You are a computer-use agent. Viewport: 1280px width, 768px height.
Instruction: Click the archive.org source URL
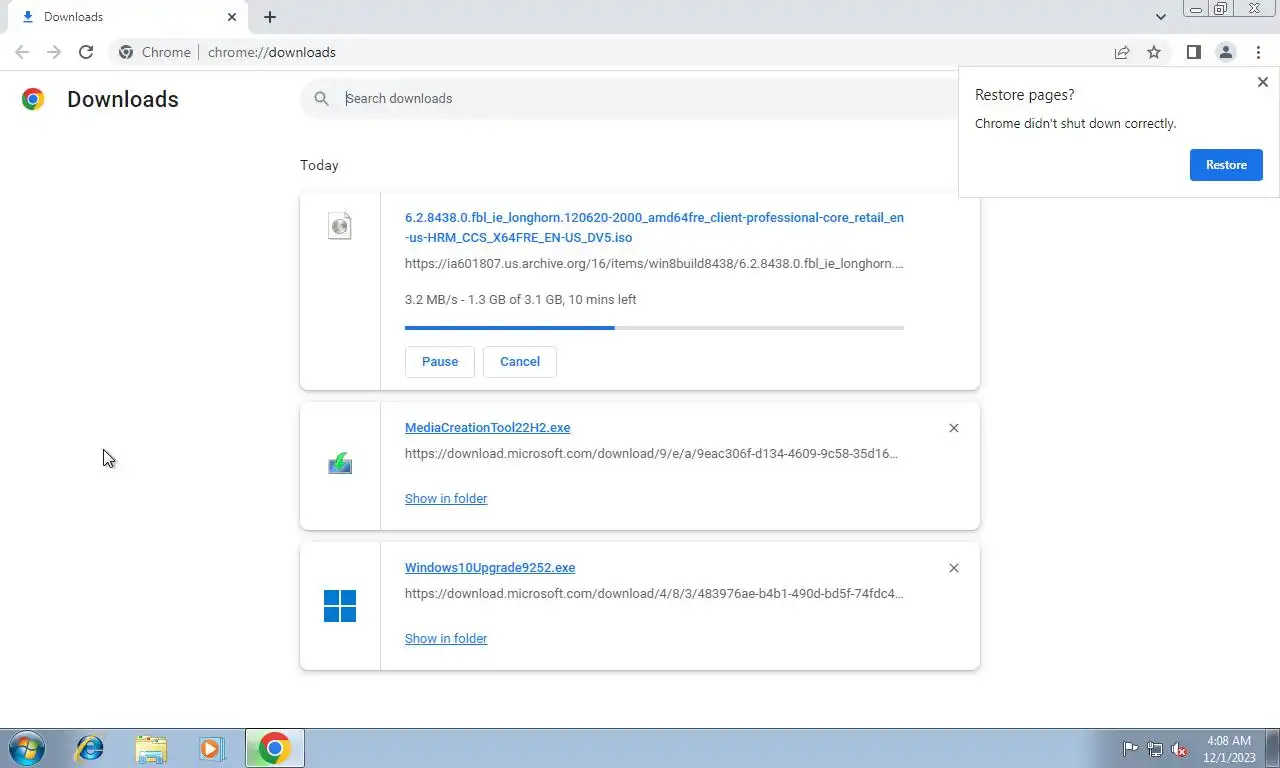[x=654, y=264]
